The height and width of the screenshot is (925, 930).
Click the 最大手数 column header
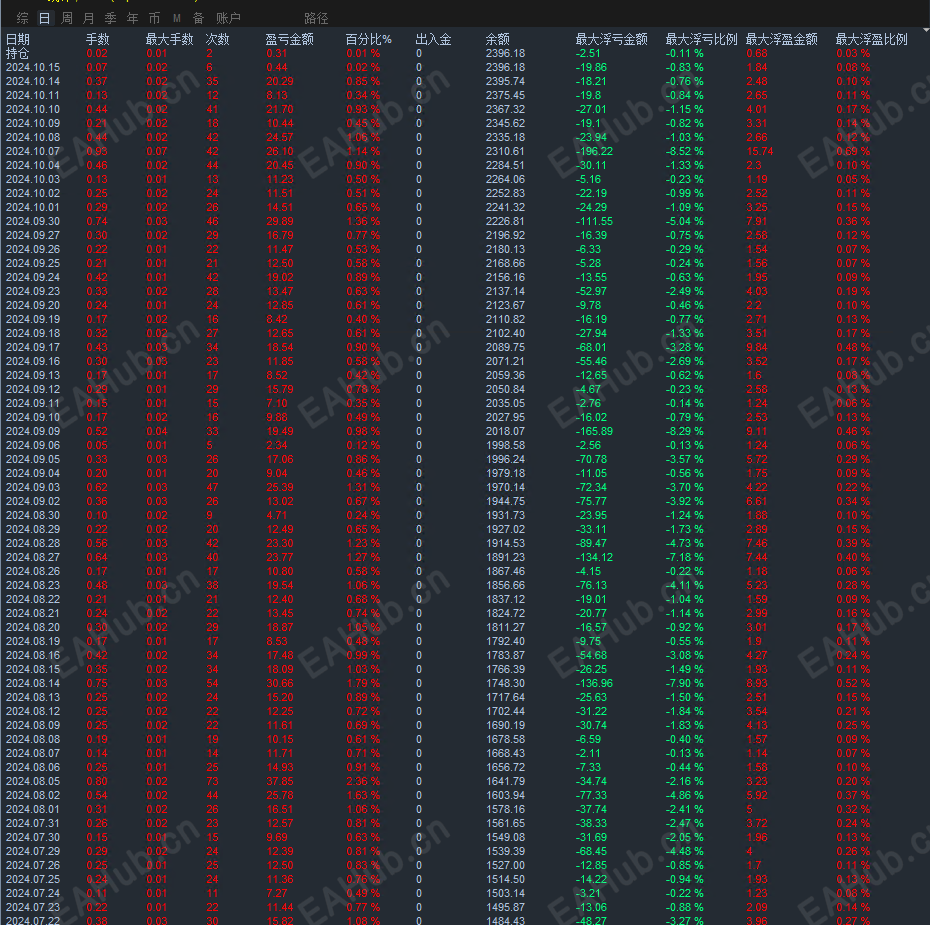click(x=170, y=39)
